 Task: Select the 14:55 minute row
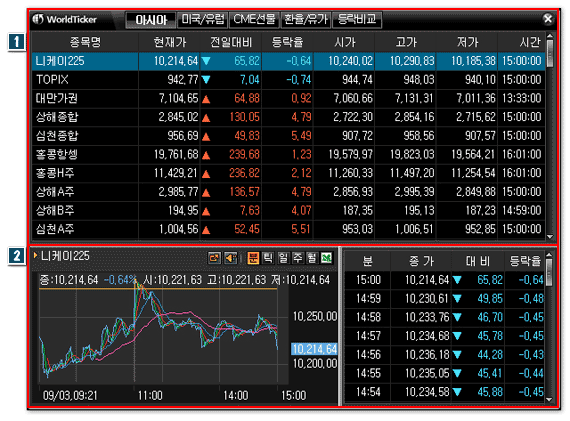pyautogui.click(x=444, y=373)
